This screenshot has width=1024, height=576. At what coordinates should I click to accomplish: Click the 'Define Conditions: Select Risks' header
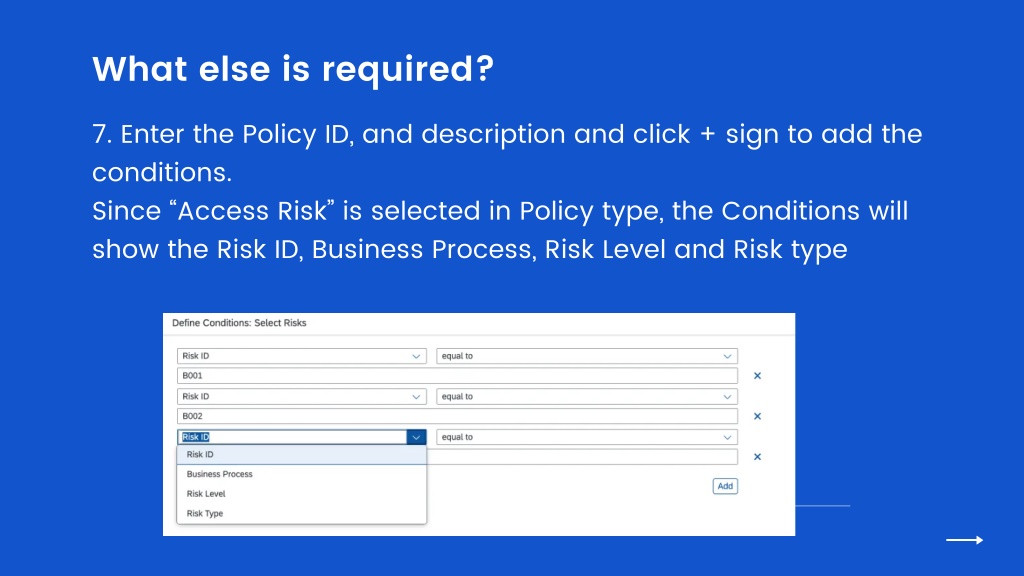(x=239, y=323)
